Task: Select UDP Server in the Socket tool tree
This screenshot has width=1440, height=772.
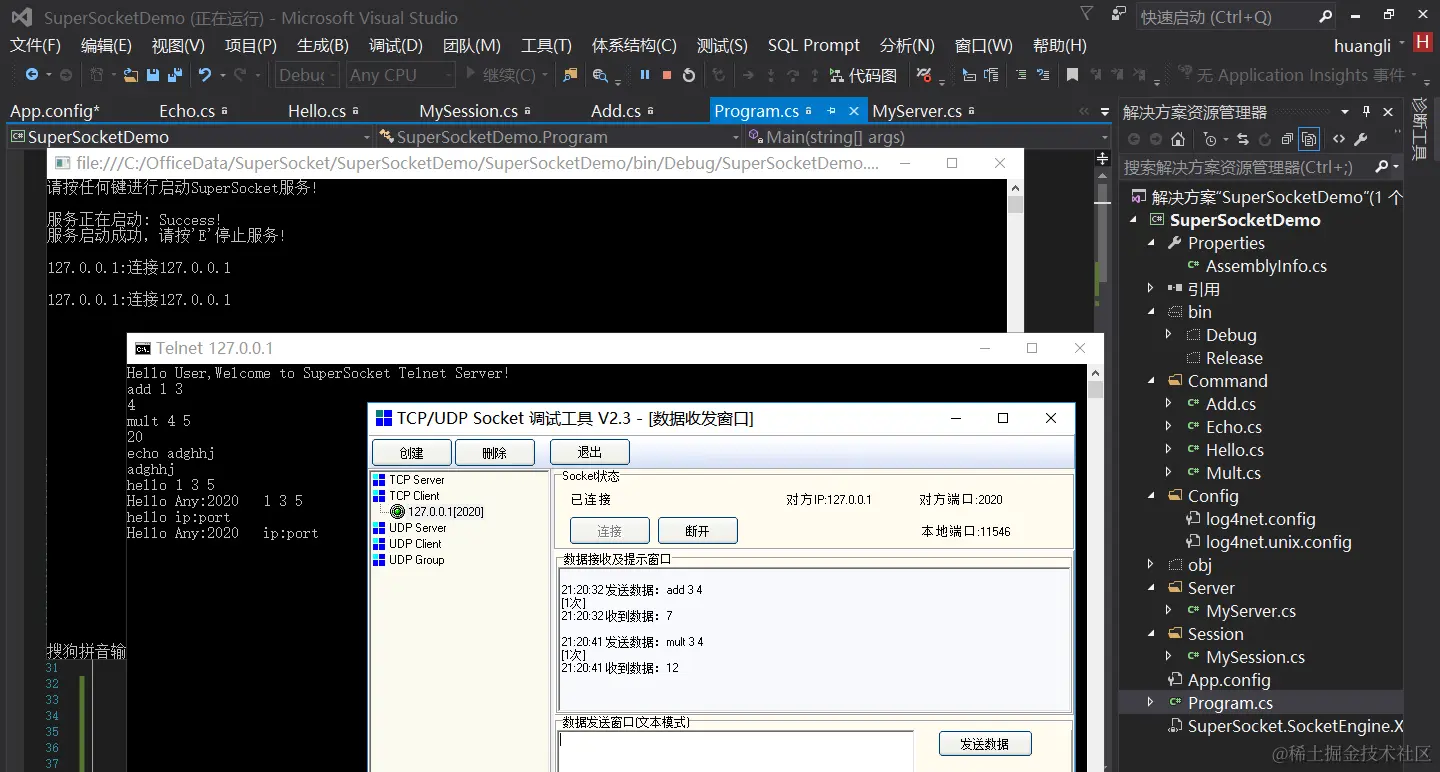Action: point(417,528)
